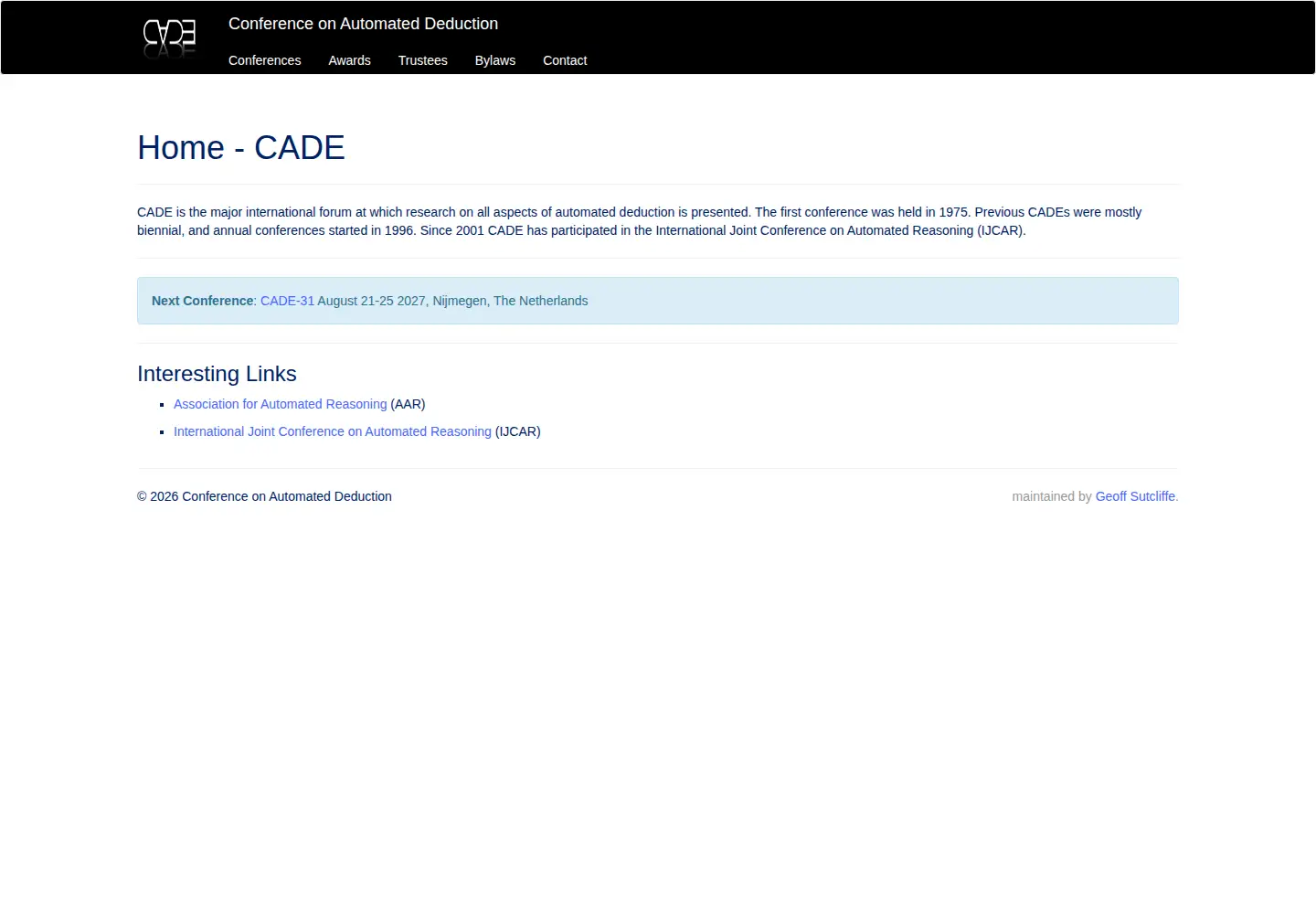Click the (IJCAR) abbreviation in the links list
The width and height of the screenshot is (1316, 914).
(518, 431)
